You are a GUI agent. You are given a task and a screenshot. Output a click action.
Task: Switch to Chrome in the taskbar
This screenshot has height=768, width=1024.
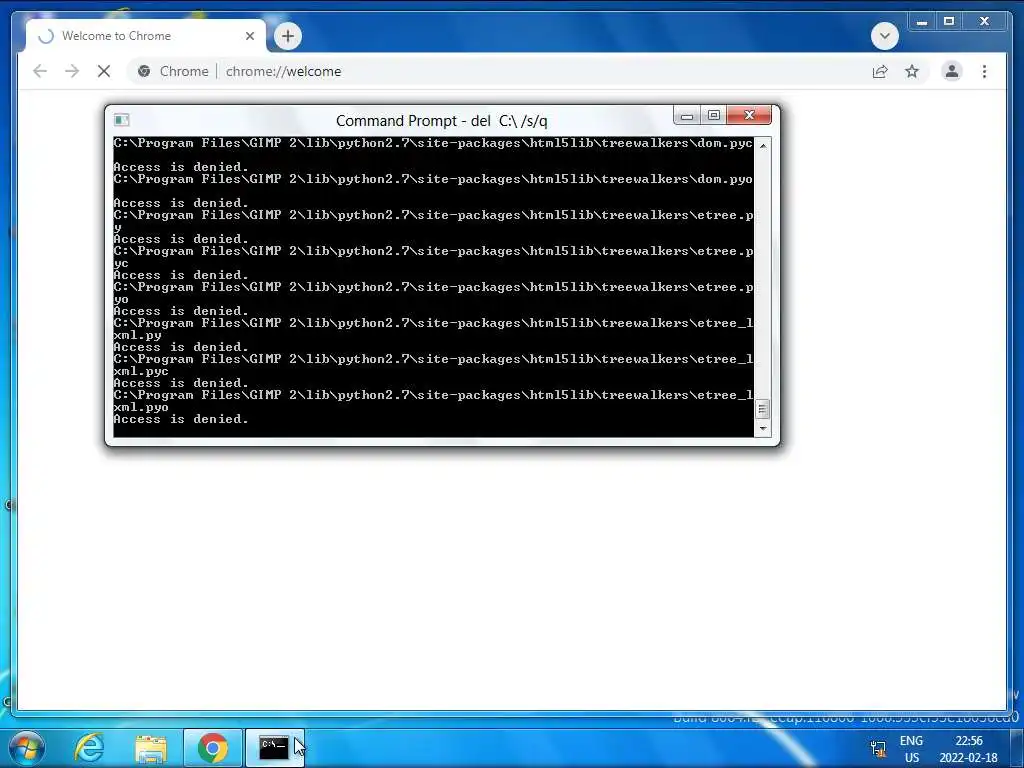(213, 748)
